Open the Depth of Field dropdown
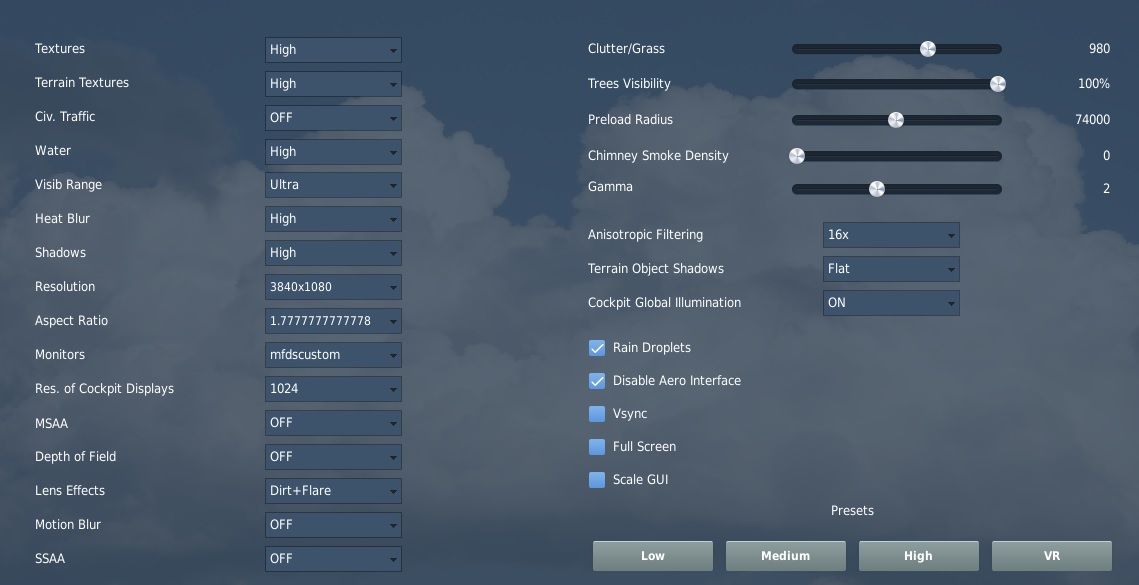The width and height of the screenshot is (1139, 585). click(333, 456)
